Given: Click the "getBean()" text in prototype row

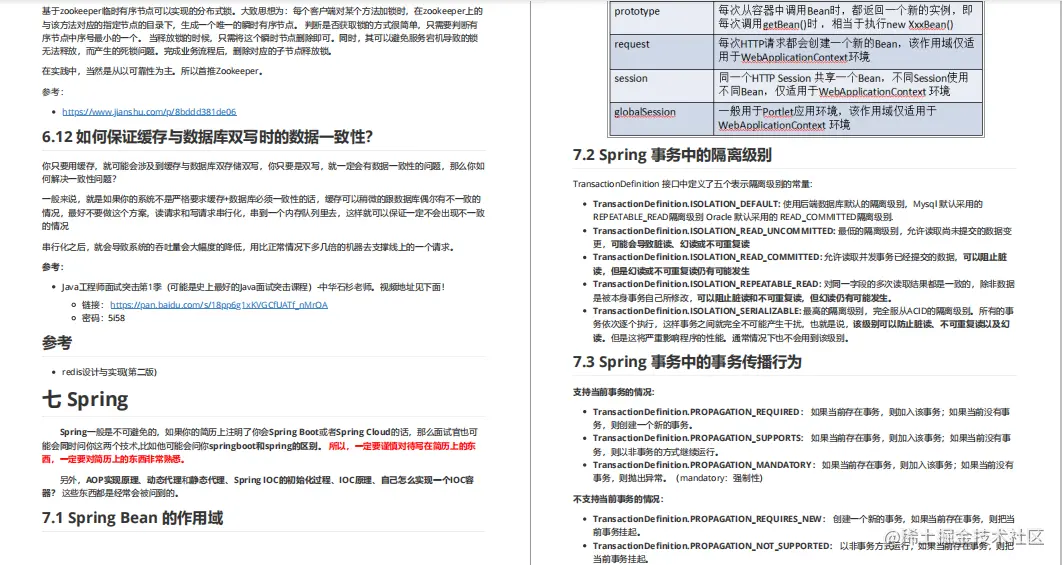Looking at the screenshot, I should coord(784,24).
